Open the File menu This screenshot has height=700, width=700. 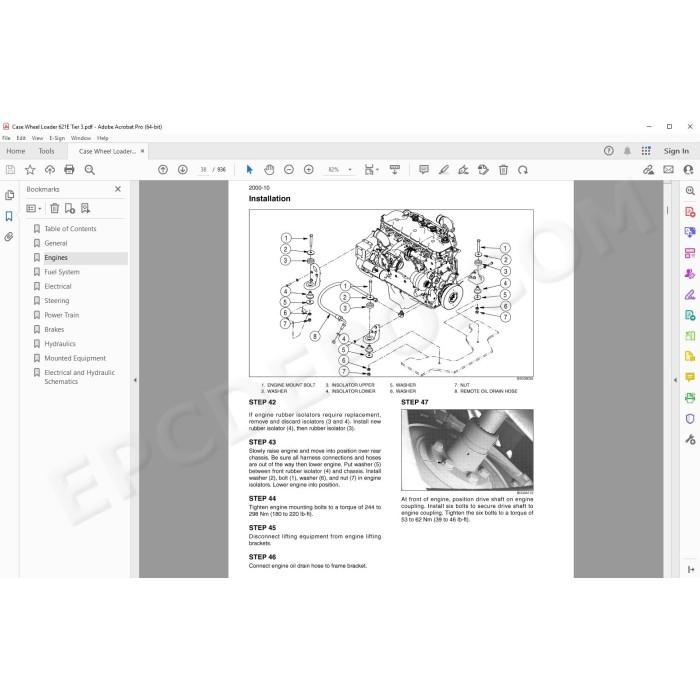[6, 138]
